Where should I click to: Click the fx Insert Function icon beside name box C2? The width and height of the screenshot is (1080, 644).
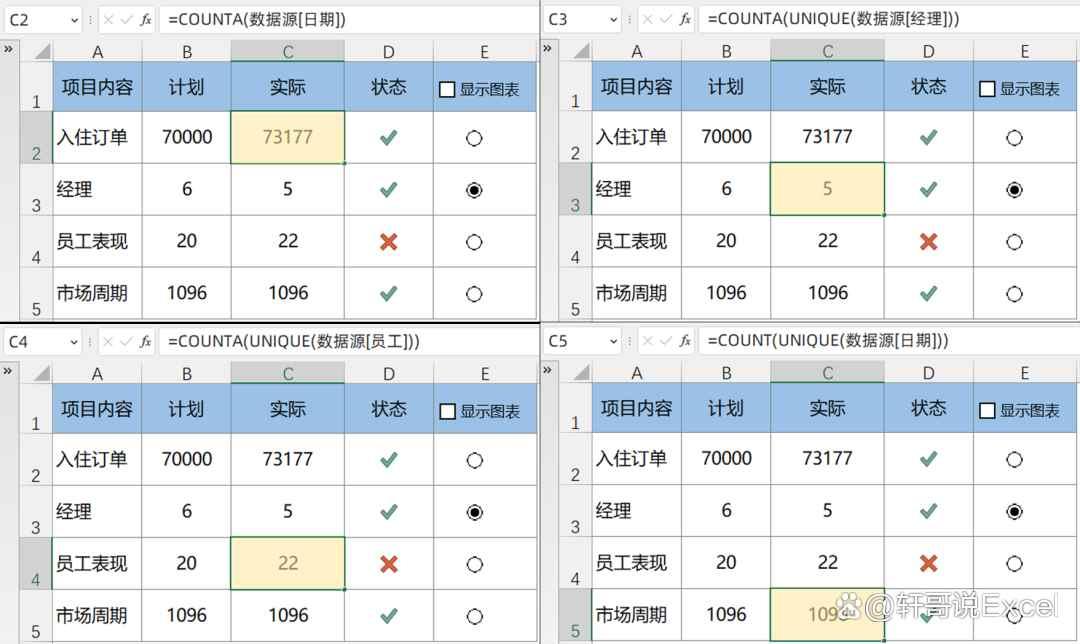145,20
